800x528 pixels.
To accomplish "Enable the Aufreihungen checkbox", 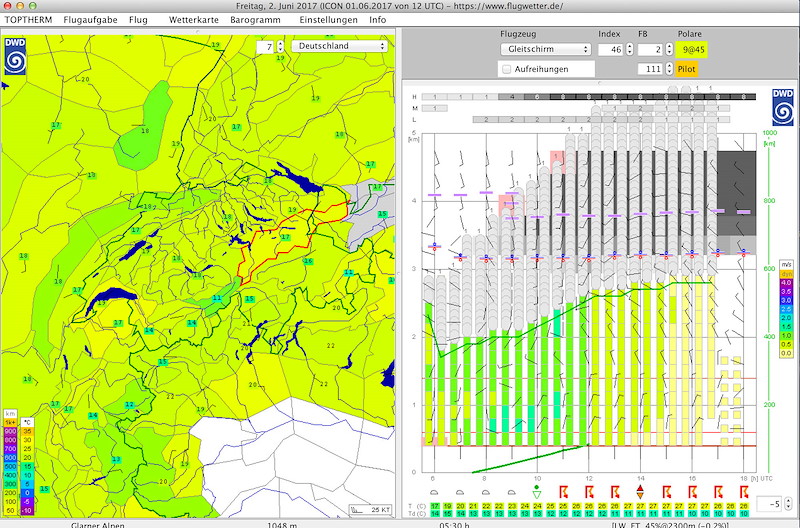I will tap(506, 69).
